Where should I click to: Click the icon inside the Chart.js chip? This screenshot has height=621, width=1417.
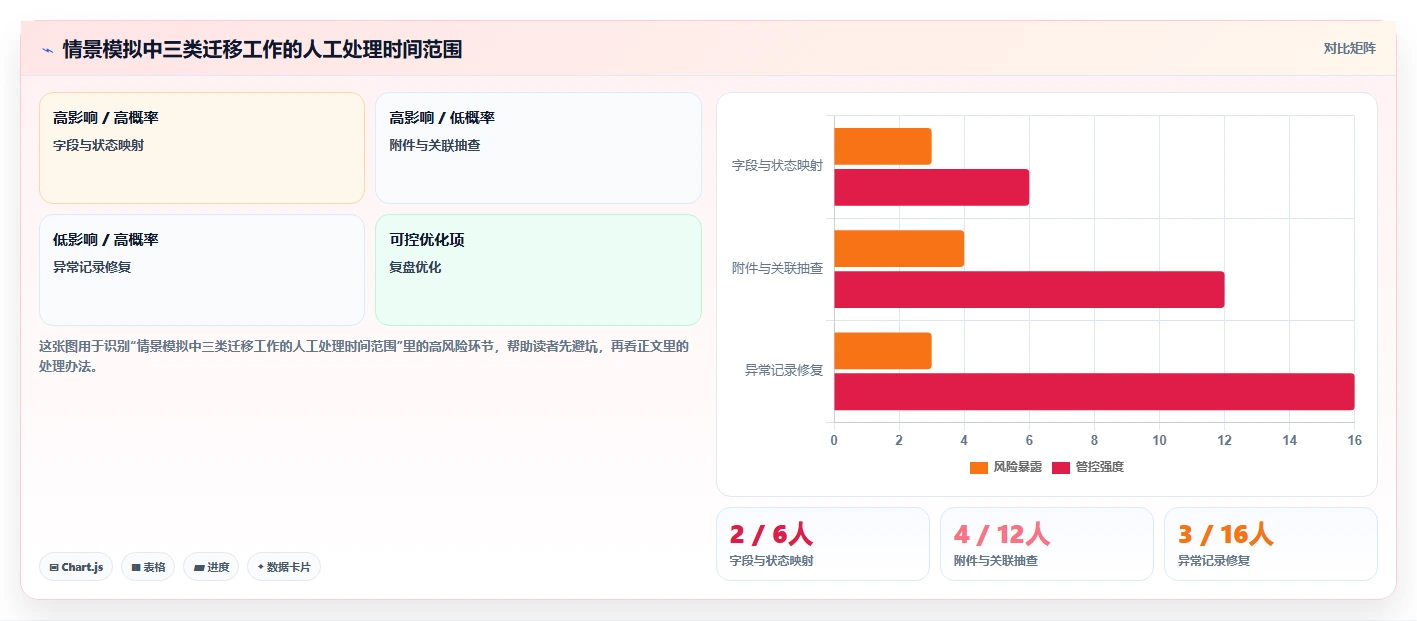click(x=54, y=567)
